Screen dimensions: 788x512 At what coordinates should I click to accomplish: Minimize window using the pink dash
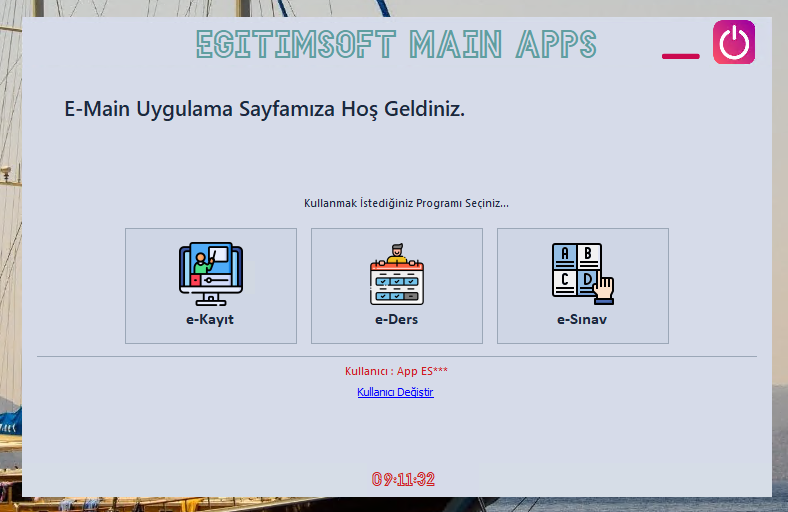680,56
